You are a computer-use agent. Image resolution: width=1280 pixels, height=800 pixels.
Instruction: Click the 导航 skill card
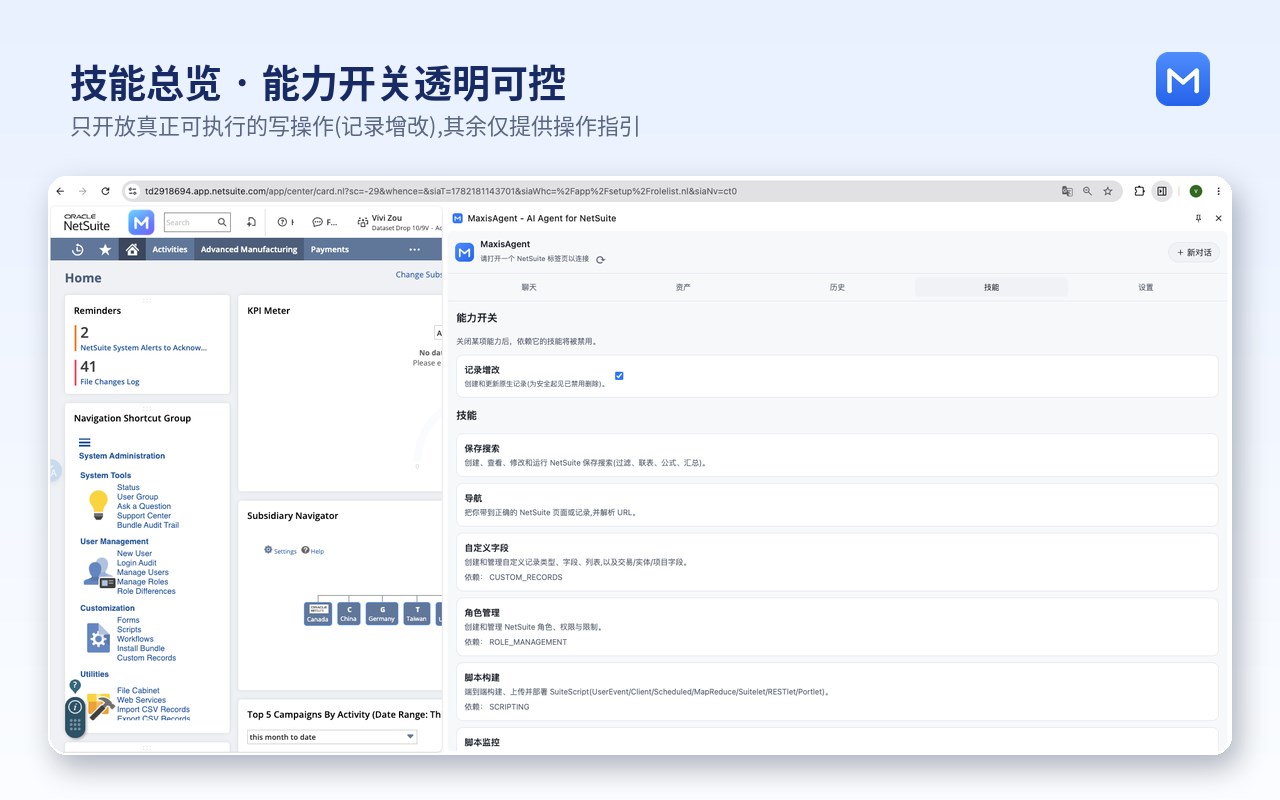(x=837, y=505)
